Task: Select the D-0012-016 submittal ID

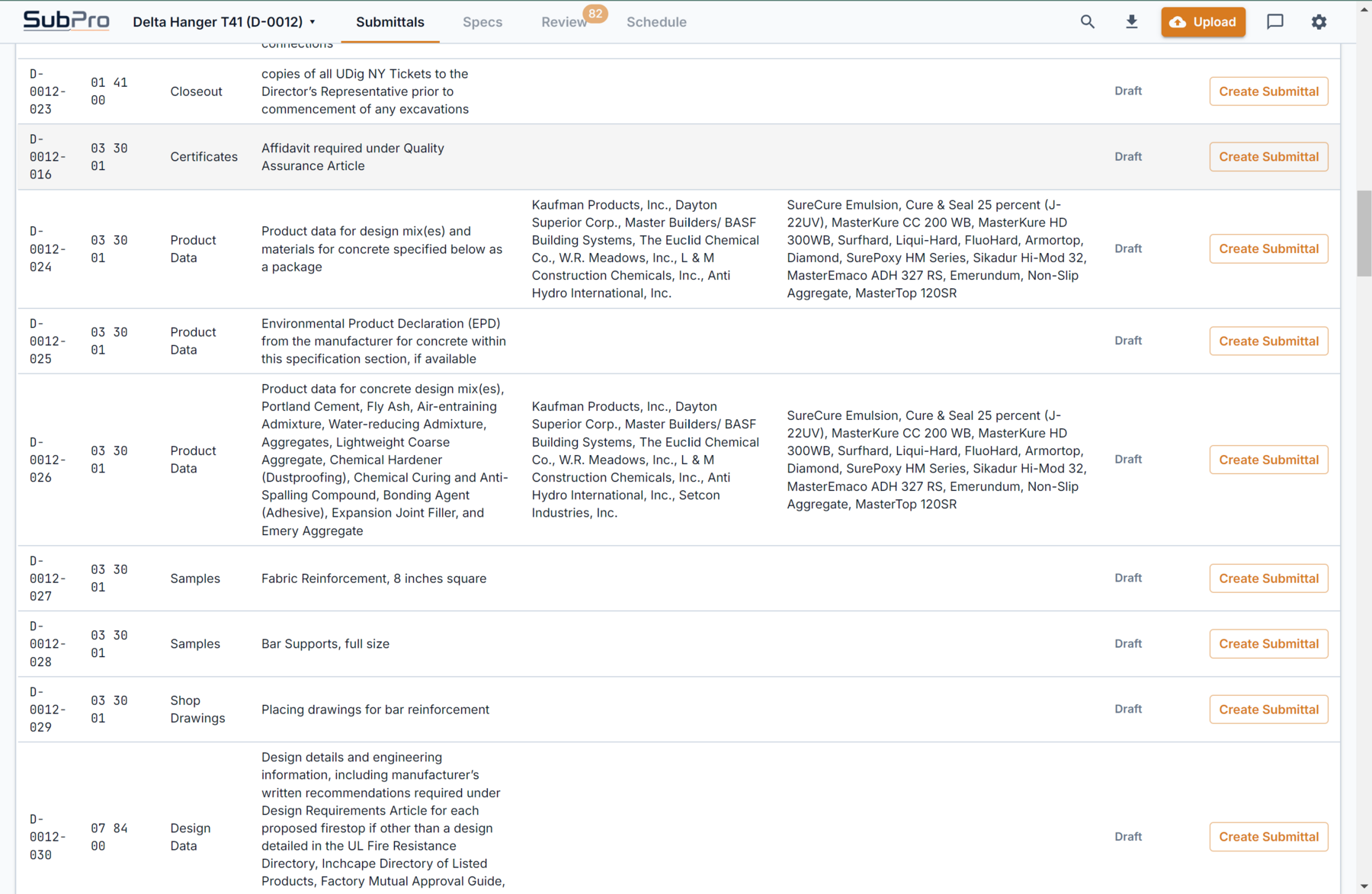Action: 47,157
